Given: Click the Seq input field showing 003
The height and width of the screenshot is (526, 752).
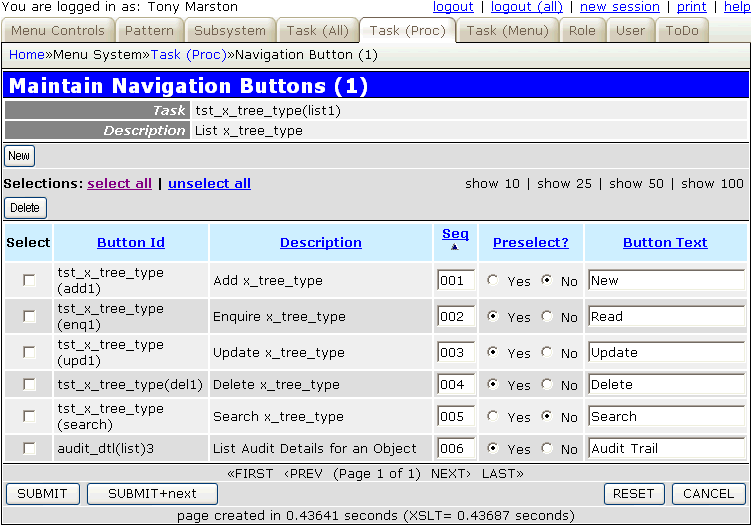Looking at the screenshot, I should (455, 353).
